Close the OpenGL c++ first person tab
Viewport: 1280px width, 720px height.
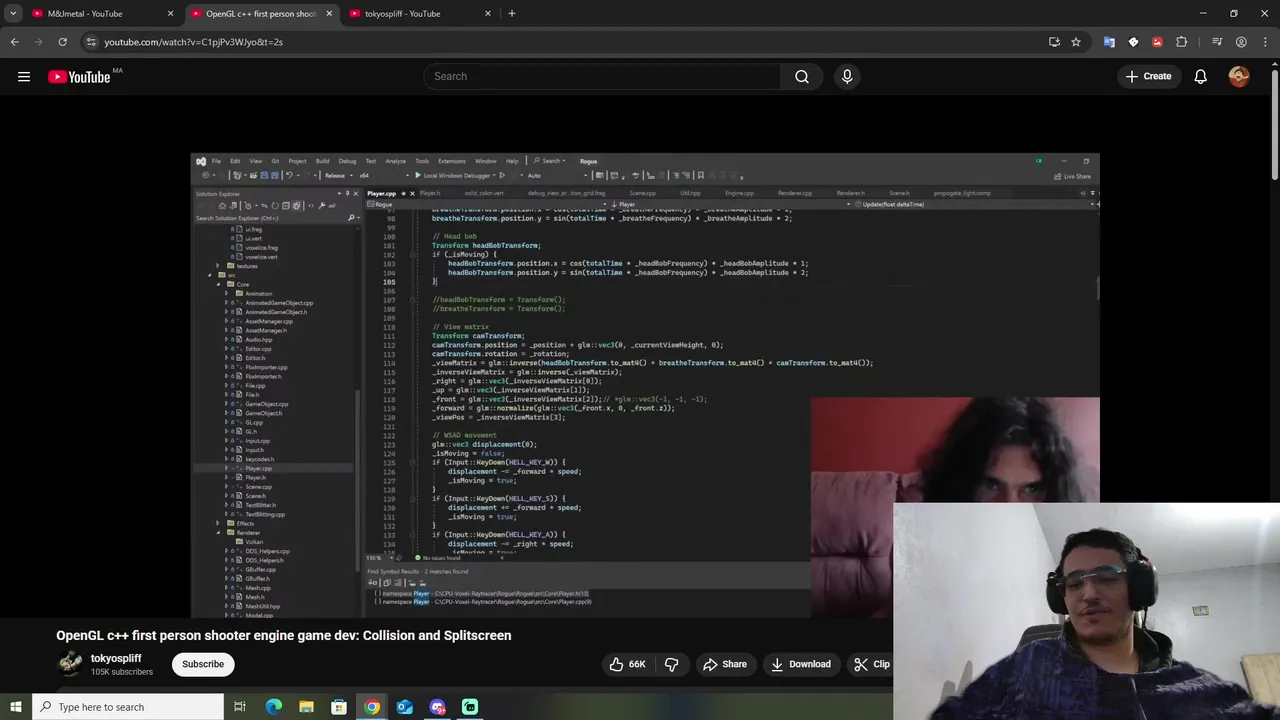point(329,14)
